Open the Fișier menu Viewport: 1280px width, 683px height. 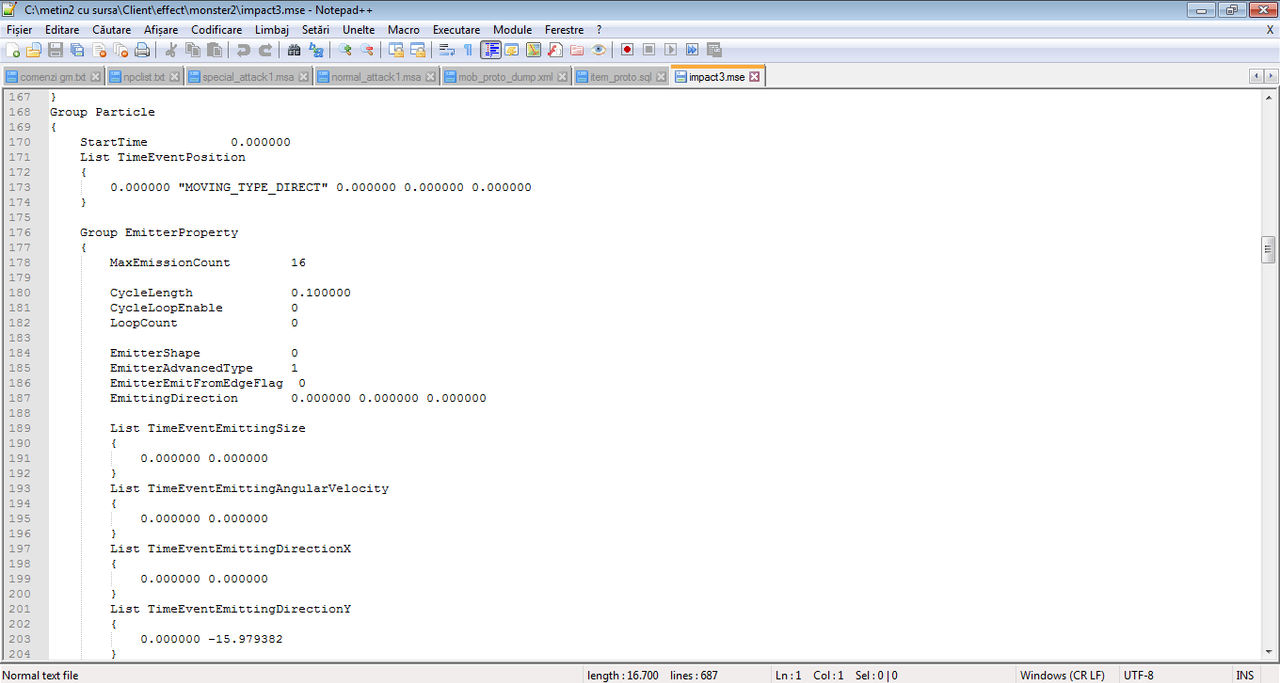point(19,30)
